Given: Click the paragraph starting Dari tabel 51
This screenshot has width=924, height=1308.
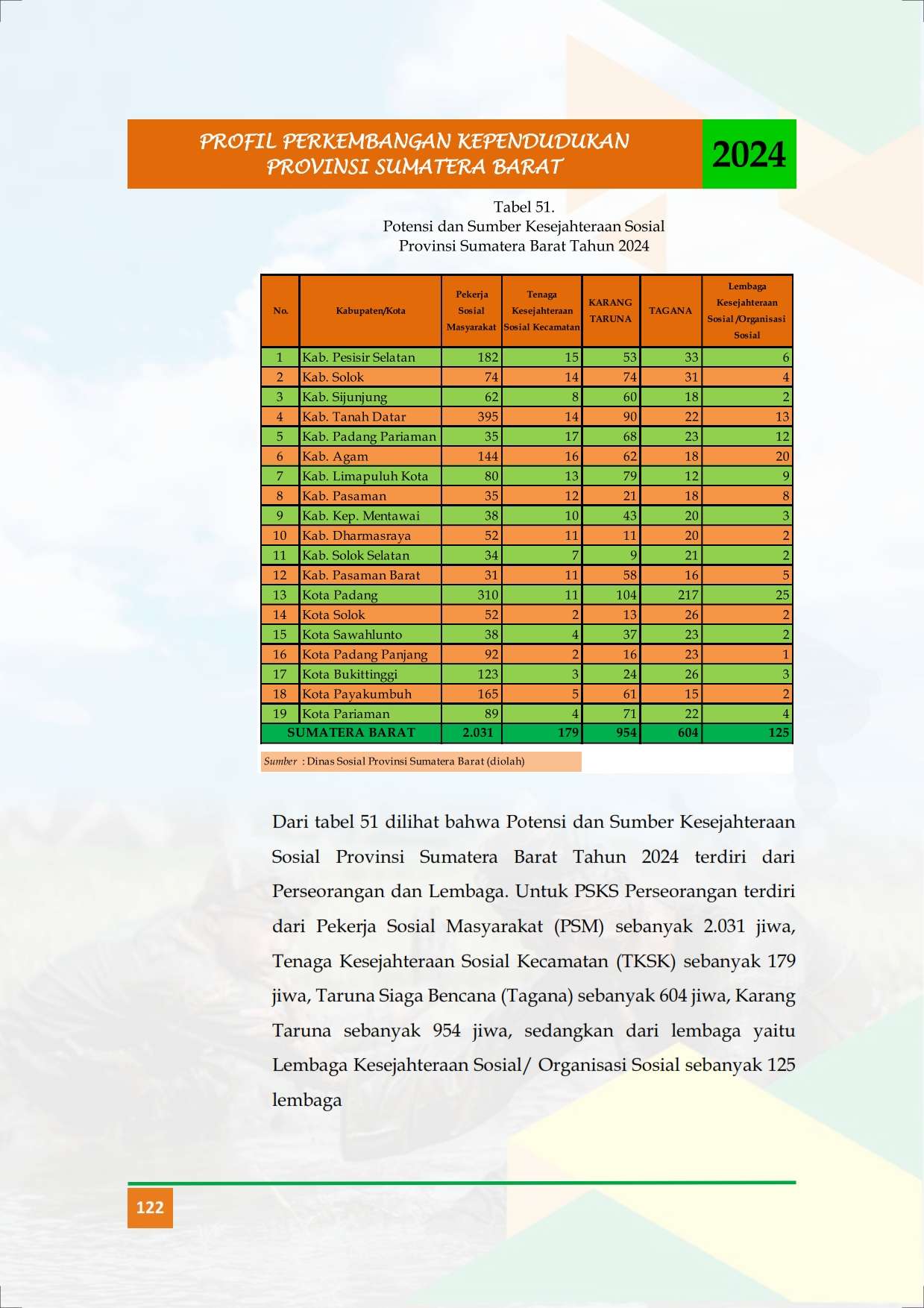Looking at the screenshot, I should (534, 961).
